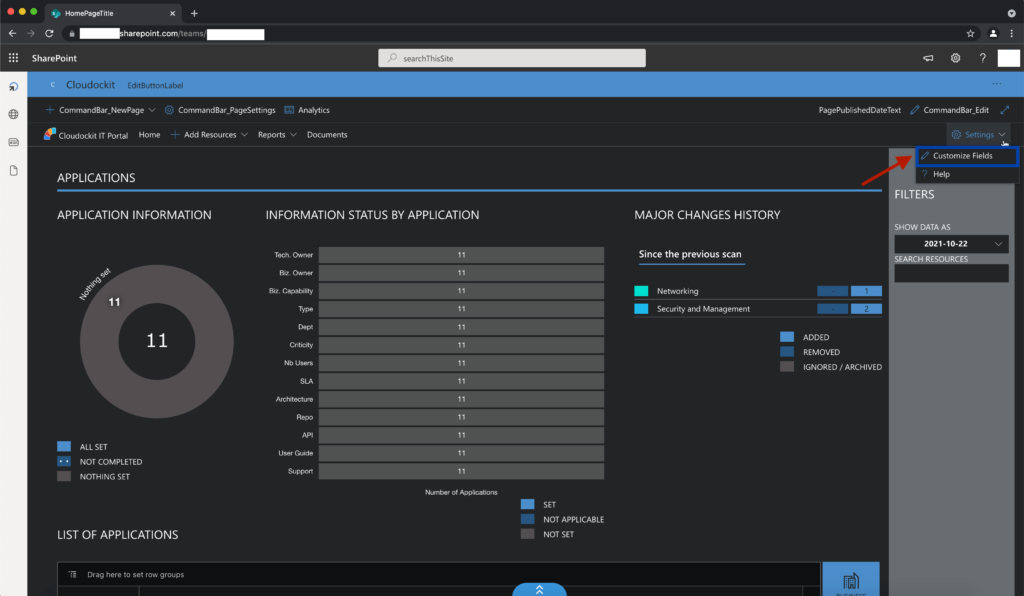Click the PagePublishedDateText label
1024x596 pixels.
tap(859, 110)
